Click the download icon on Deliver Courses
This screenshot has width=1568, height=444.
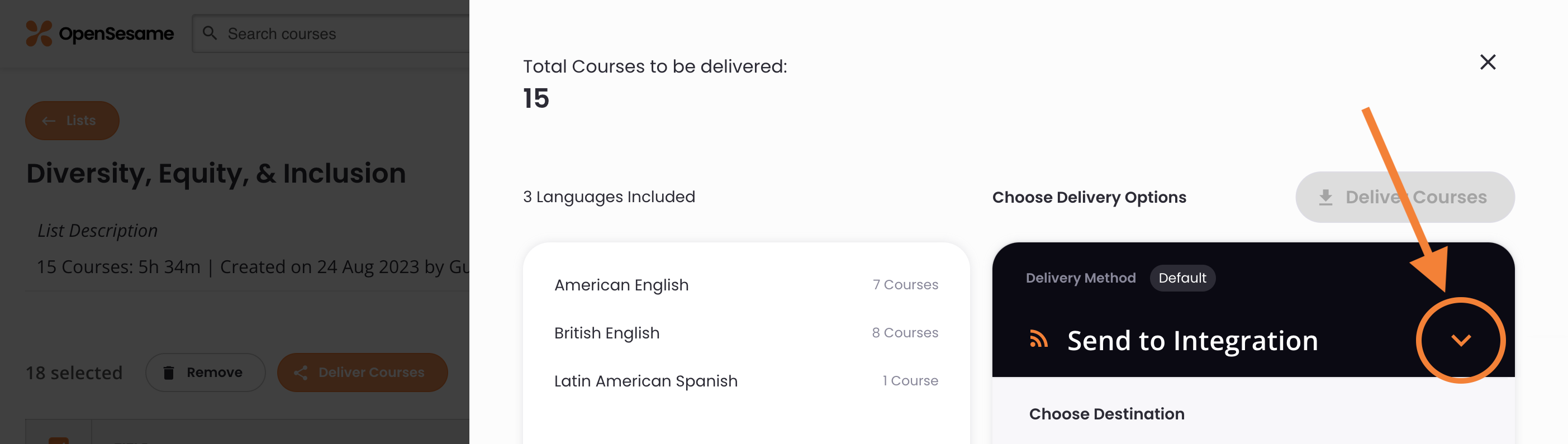[1325, 197]
